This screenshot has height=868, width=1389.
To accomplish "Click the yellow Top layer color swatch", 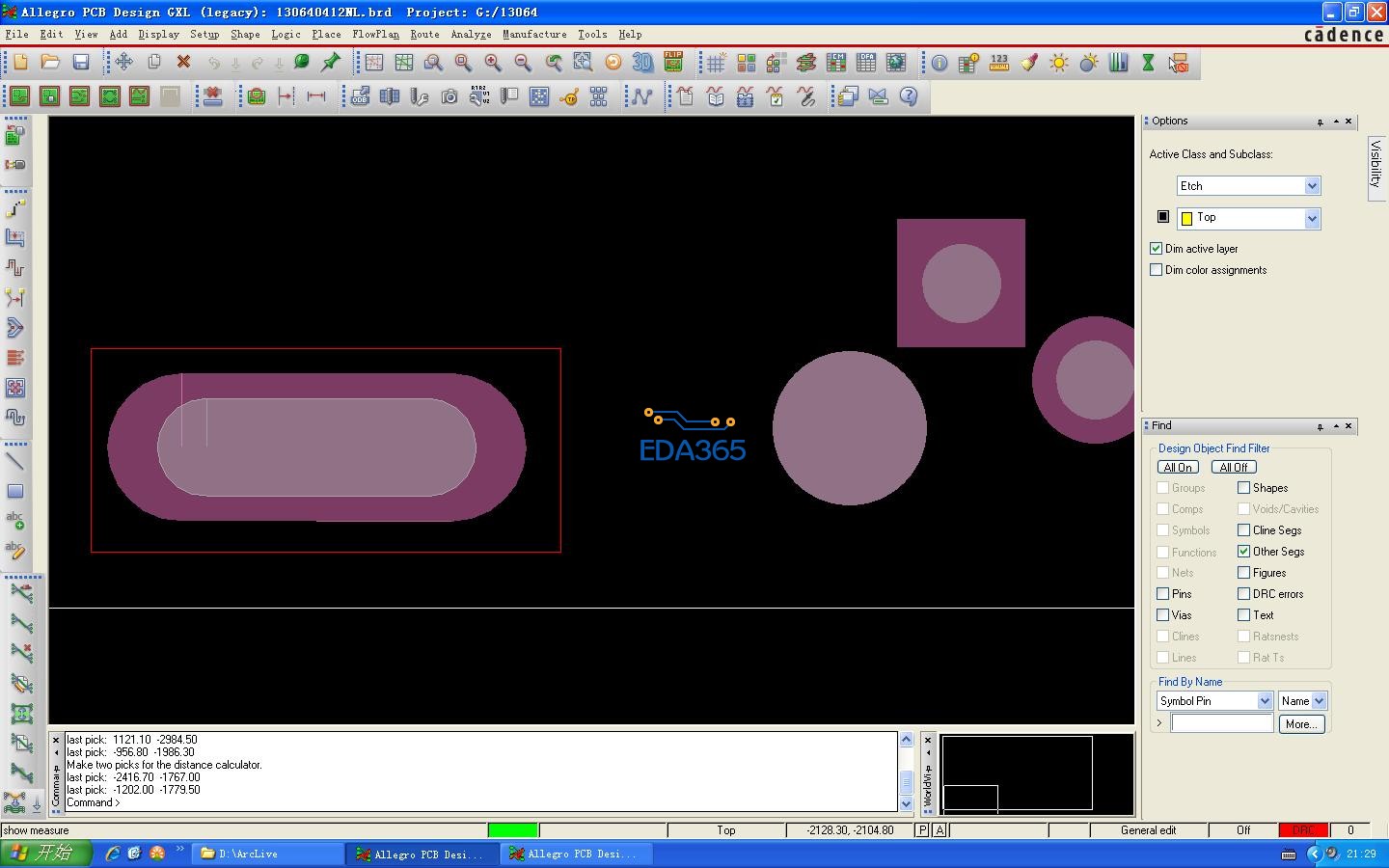I will coord(1186,219).
